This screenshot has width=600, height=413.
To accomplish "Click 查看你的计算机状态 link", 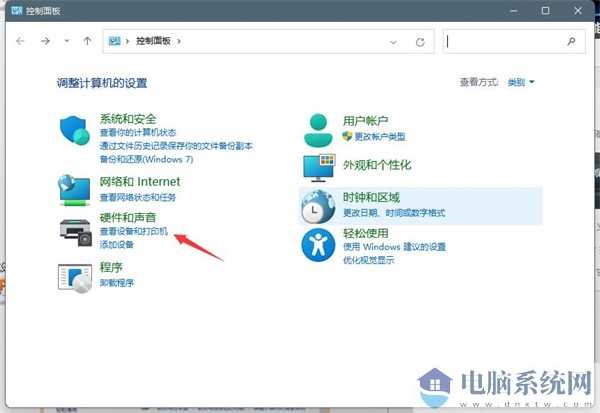I will (138, 132).
